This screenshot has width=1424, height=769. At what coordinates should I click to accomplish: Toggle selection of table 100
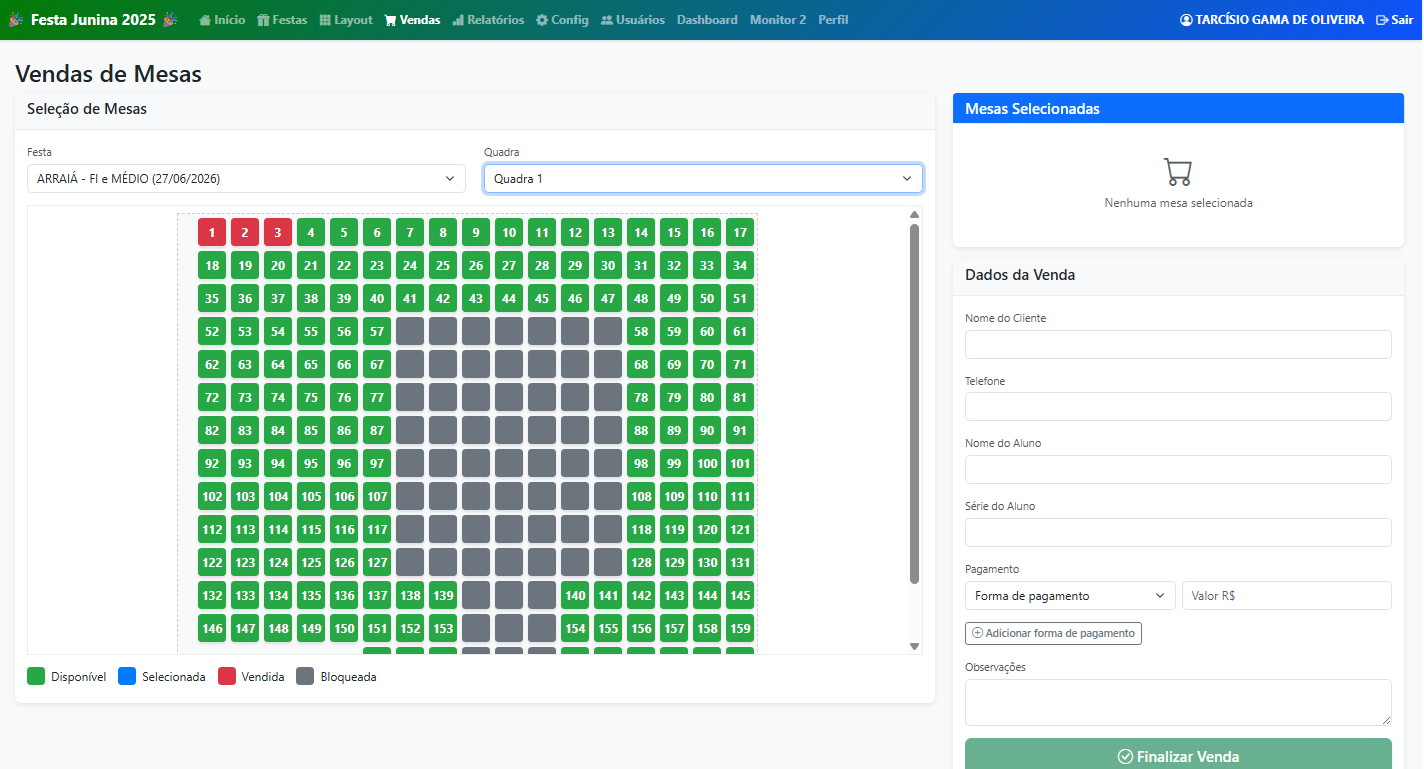[x=707, y=464]
